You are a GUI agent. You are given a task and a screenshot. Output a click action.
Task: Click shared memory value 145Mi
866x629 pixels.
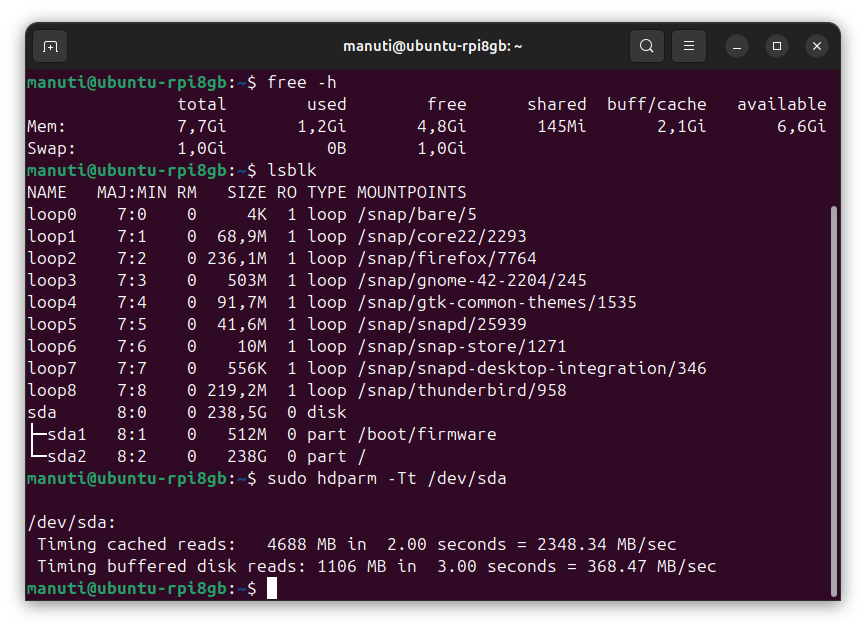click(x=562, y=127)
